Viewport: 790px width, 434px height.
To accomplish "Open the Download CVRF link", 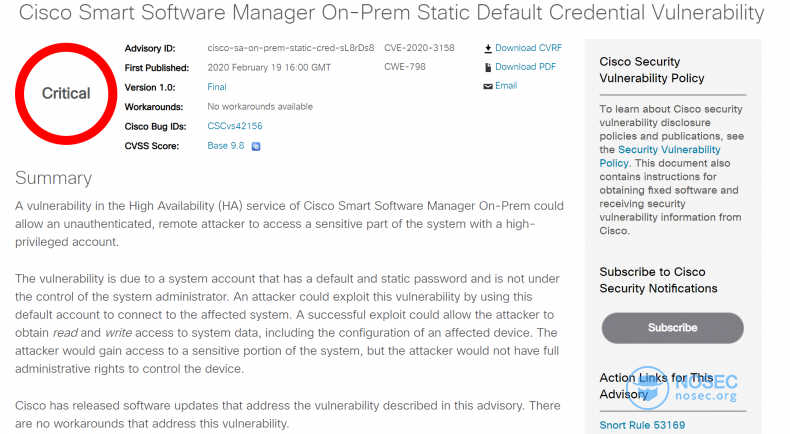I will 528,48.
